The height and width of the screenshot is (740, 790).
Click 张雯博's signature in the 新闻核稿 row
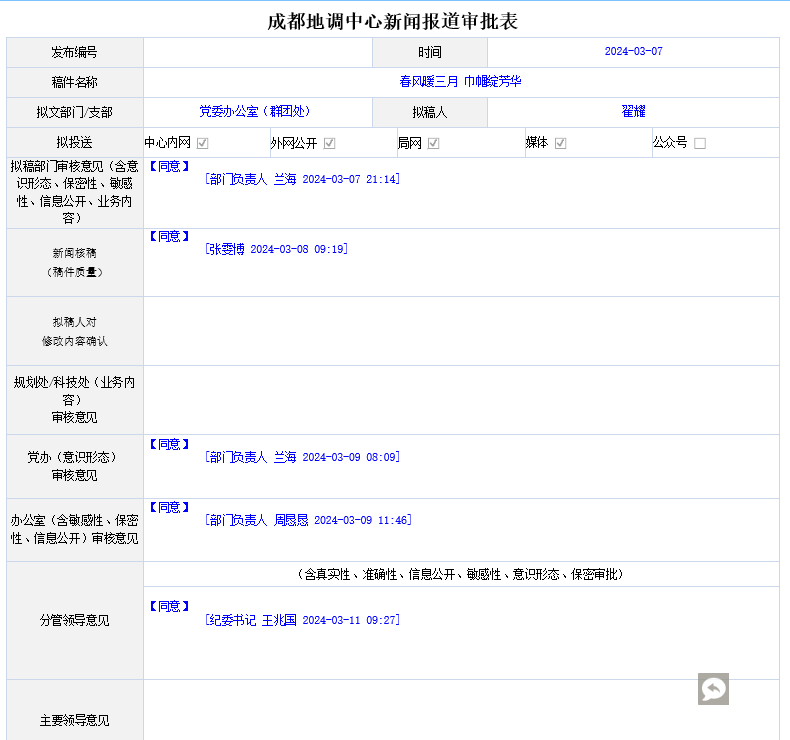[x=276, y=249]
